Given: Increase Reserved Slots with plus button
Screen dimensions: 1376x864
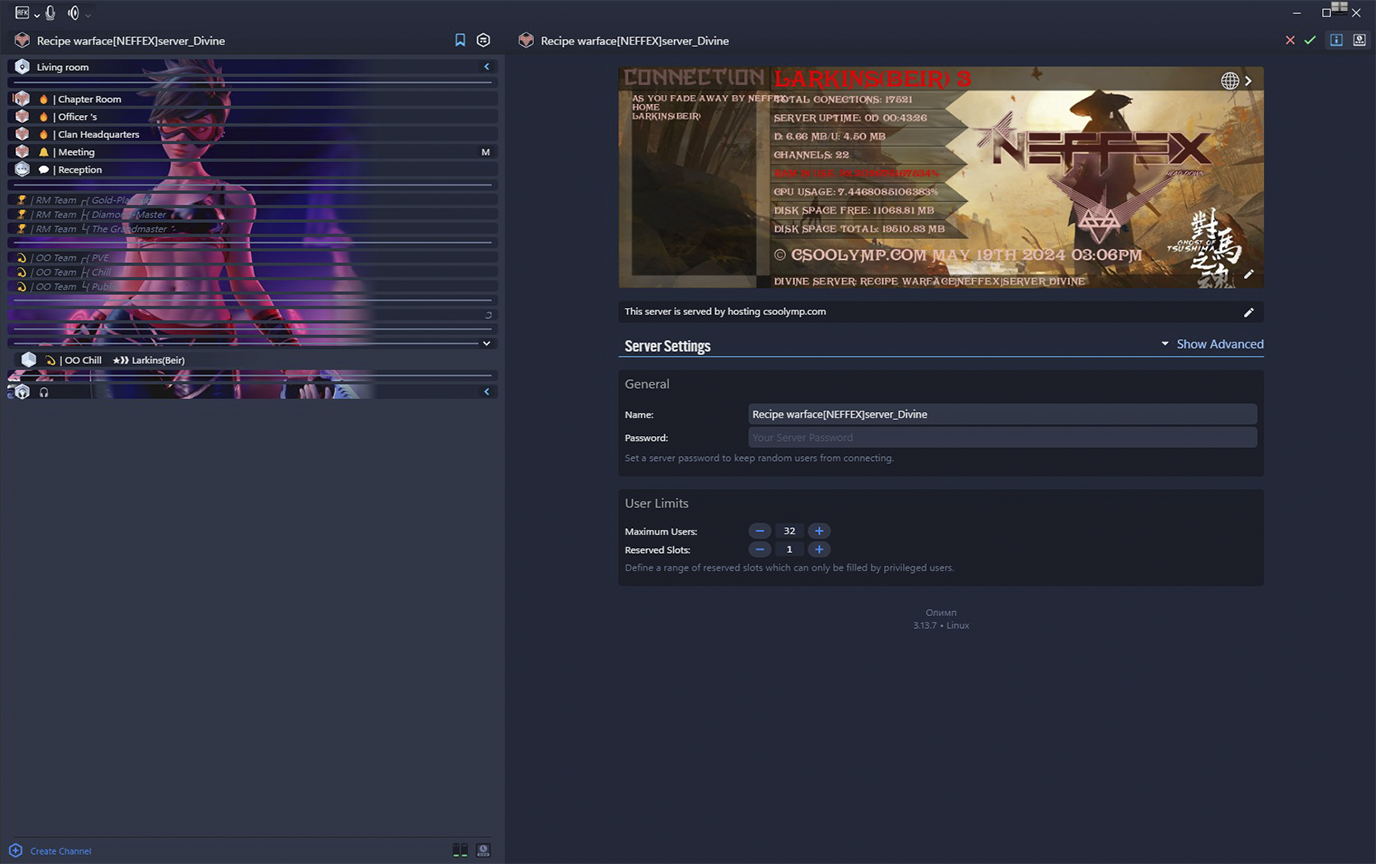Looking at the screenshot, I should pyautogui.click(x=819, y=549).
